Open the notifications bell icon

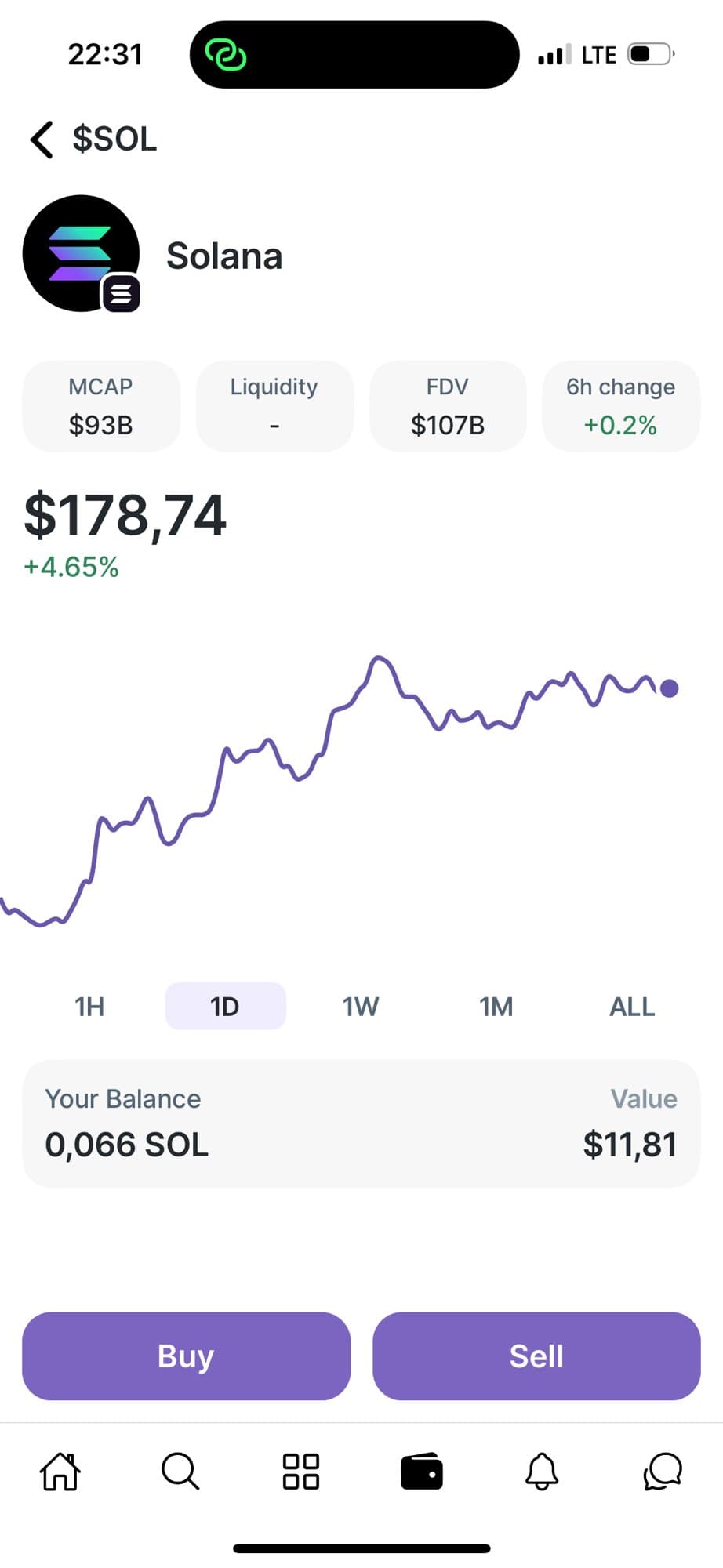tap(542, 1471)
